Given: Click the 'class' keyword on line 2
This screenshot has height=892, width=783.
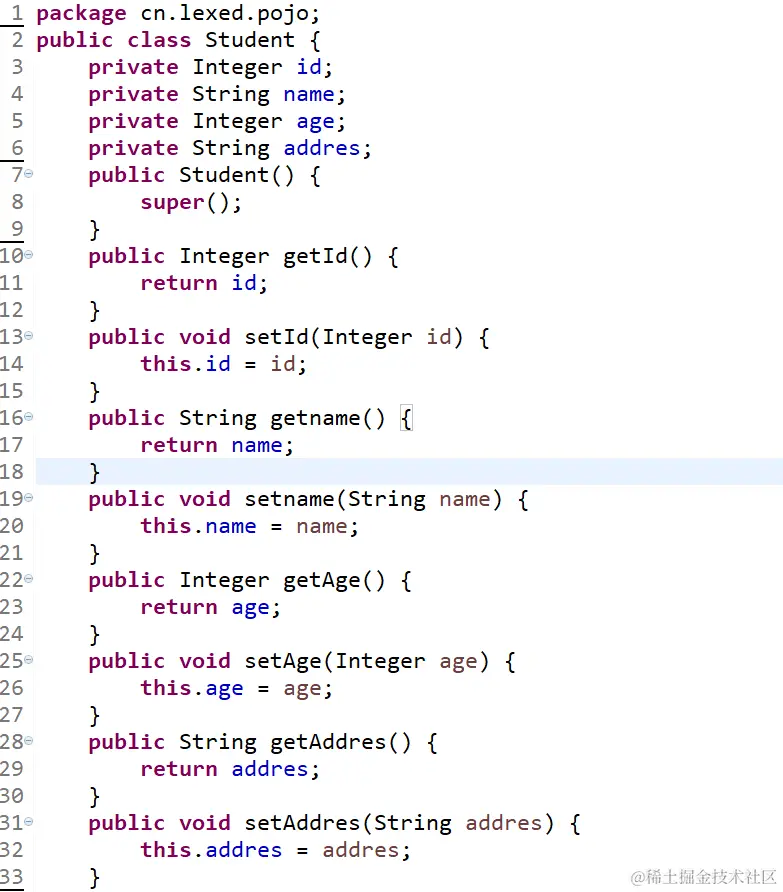Looking at the screenshot, I should [x=159, y=40].
